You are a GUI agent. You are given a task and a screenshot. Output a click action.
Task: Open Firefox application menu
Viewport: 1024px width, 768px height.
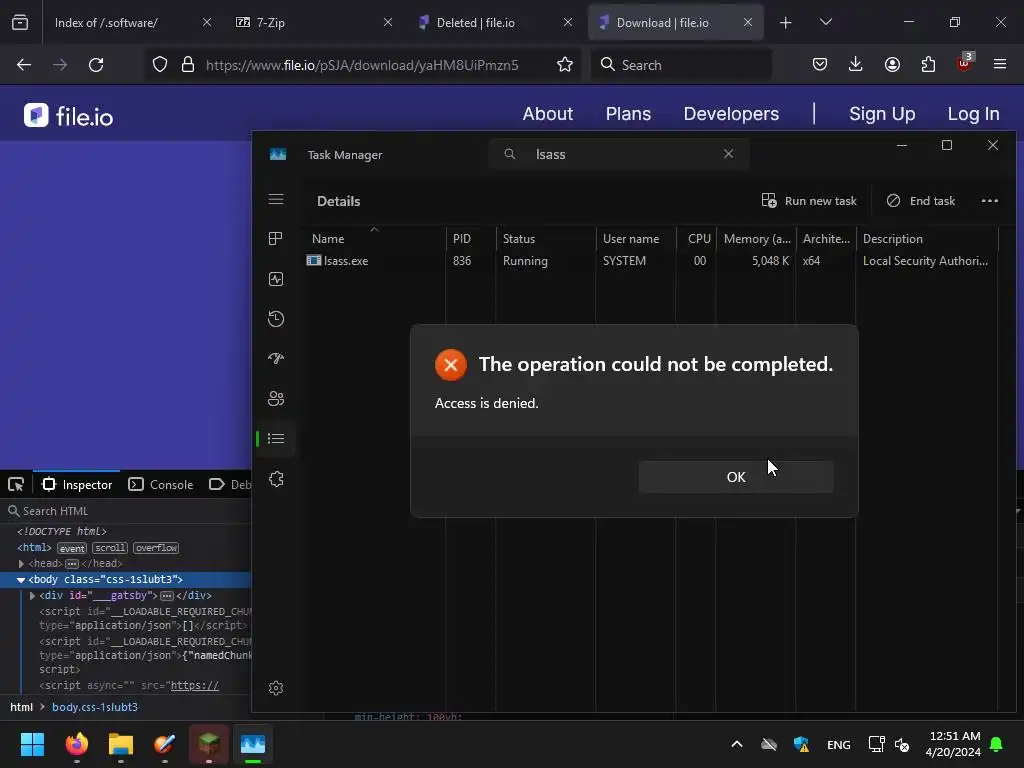1000,64
